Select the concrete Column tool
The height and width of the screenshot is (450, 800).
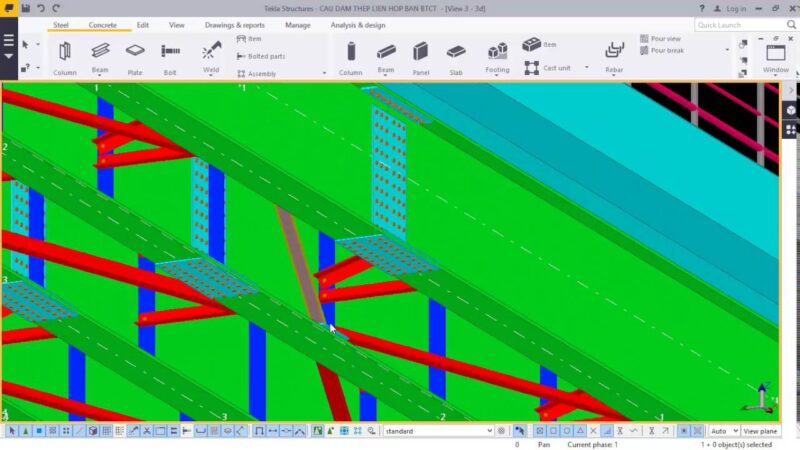(x=351, y=58)
